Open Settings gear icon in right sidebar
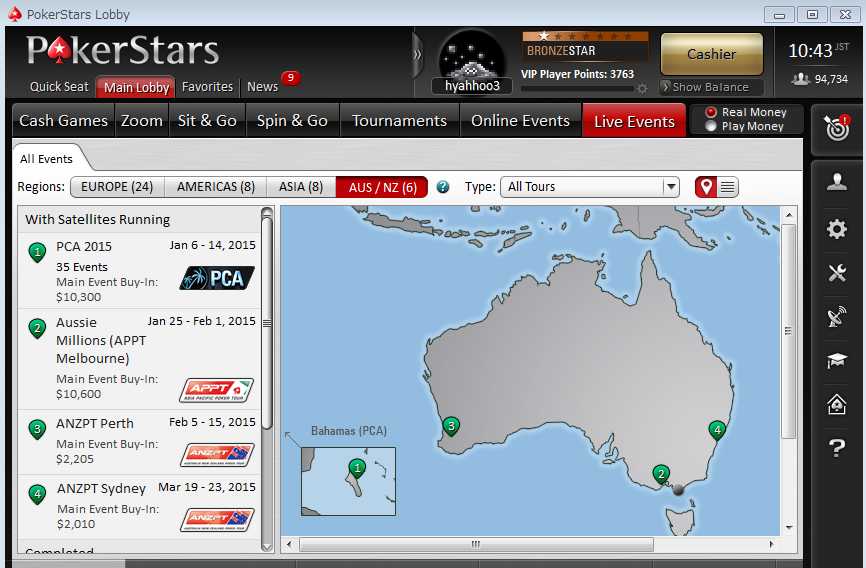 point(837,229)
